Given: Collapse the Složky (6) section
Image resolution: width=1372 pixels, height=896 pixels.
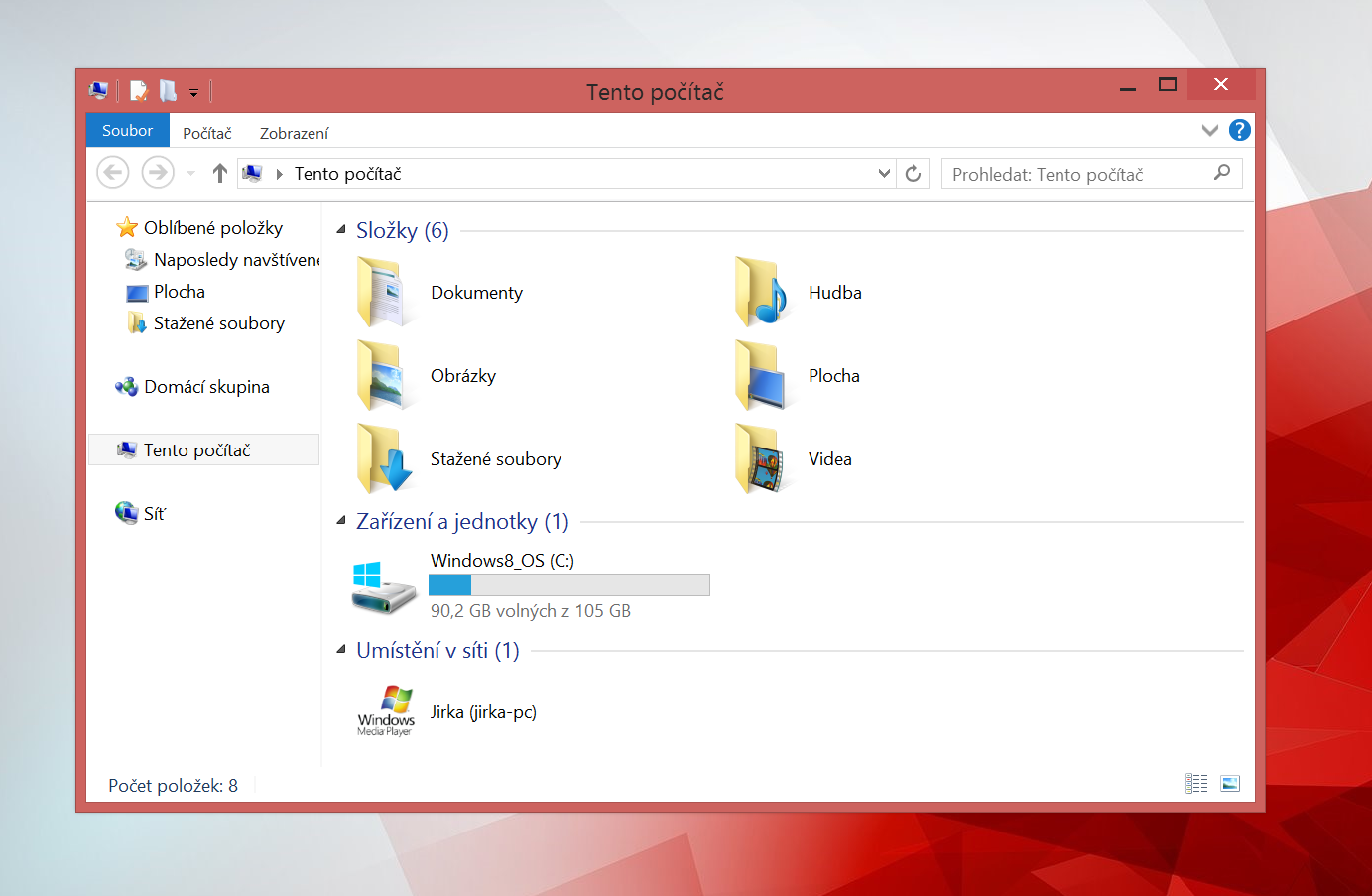Looking at the screenshot, I should (338, 230).
